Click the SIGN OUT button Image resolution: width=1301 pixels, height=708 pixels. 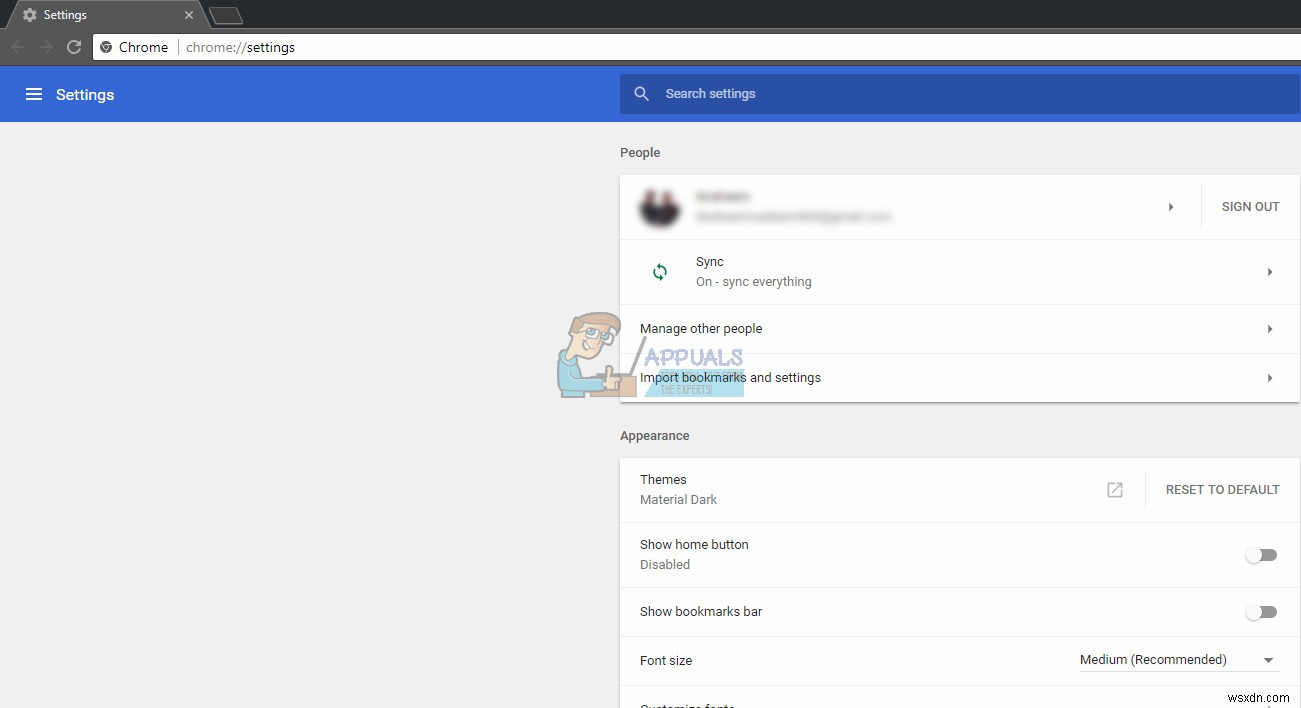1249,206
